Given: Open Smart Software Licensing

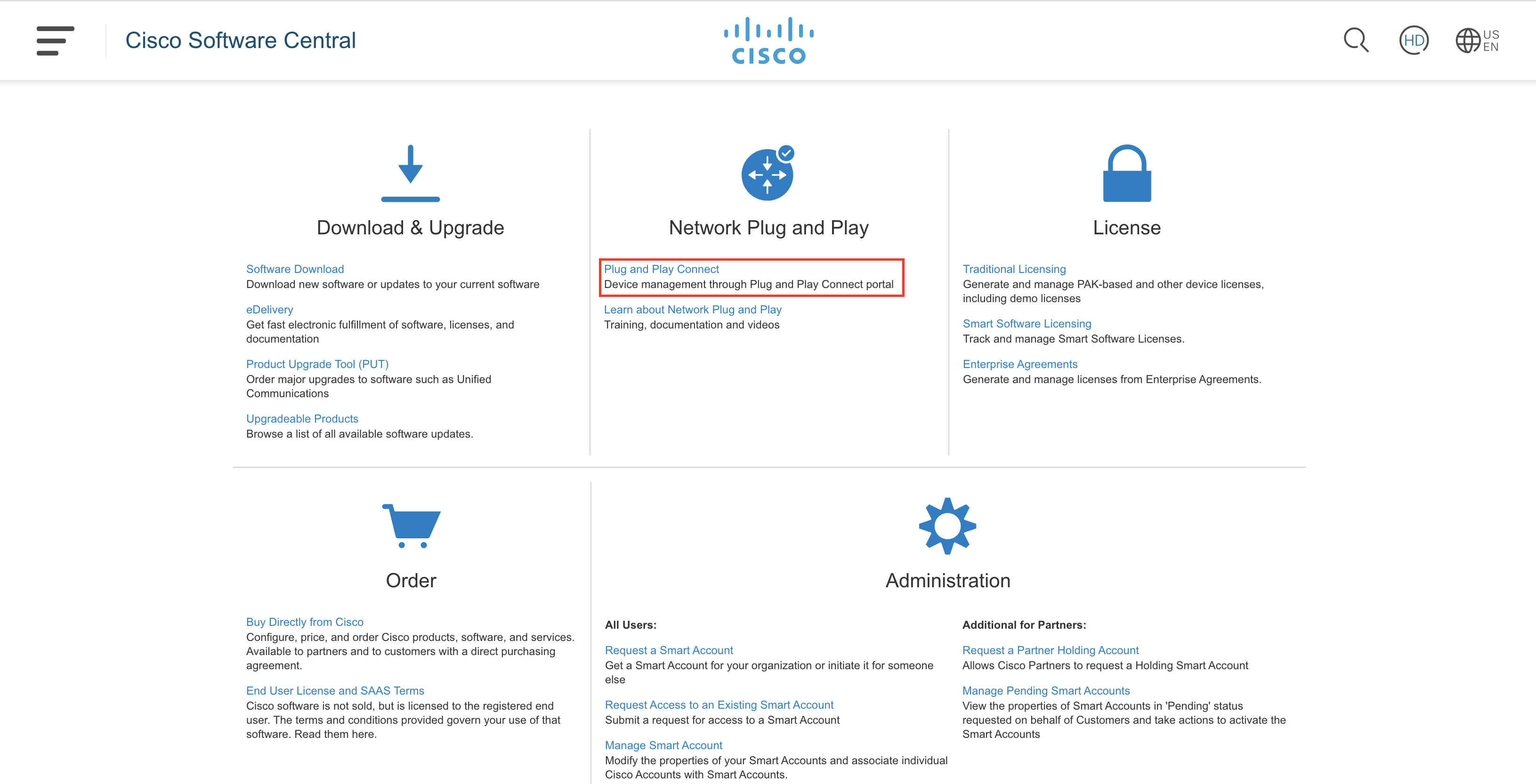Looking at the screenshot, I should pos(1027,323).
